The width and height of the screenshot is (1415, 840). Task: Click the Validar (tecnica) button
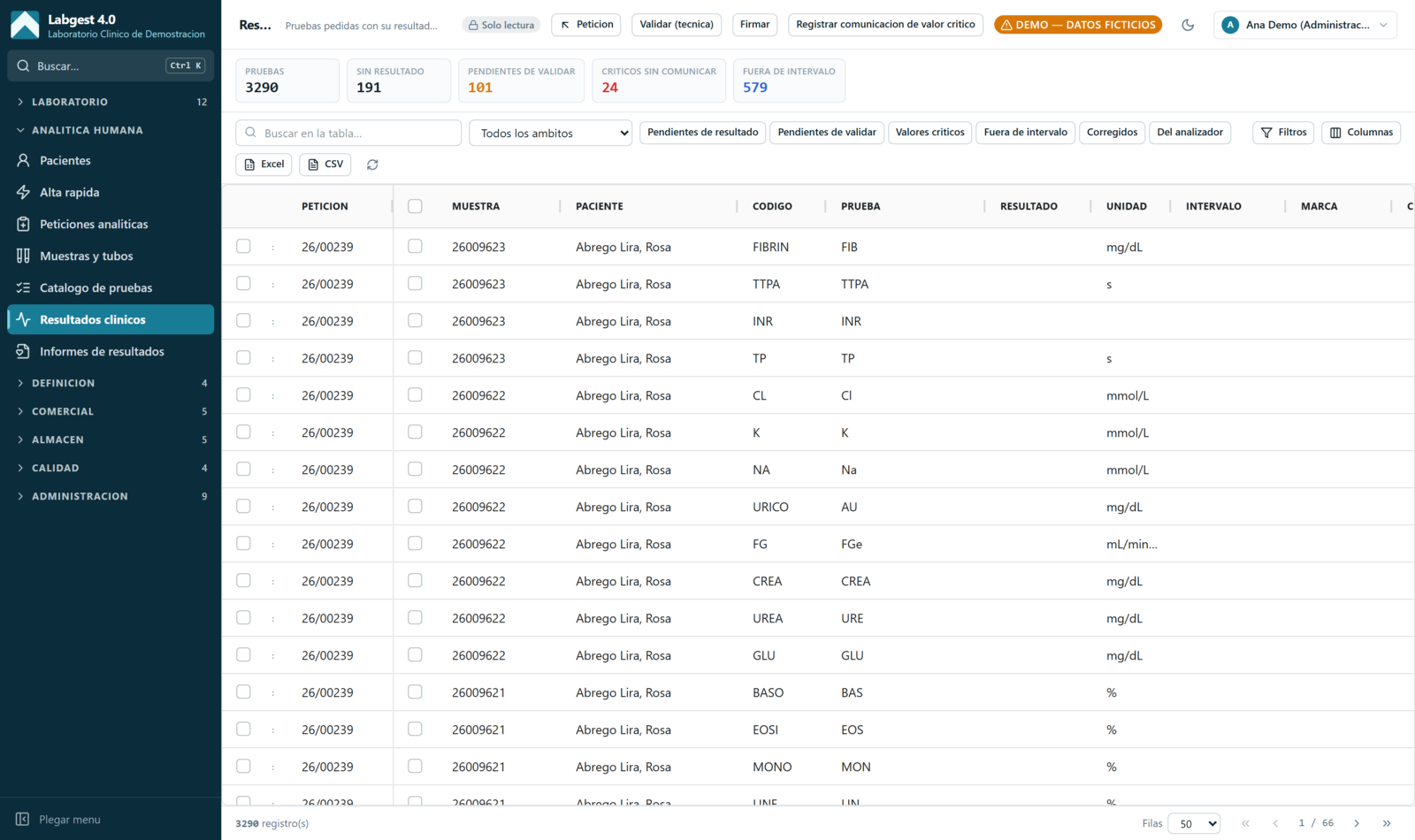(677, 25)
